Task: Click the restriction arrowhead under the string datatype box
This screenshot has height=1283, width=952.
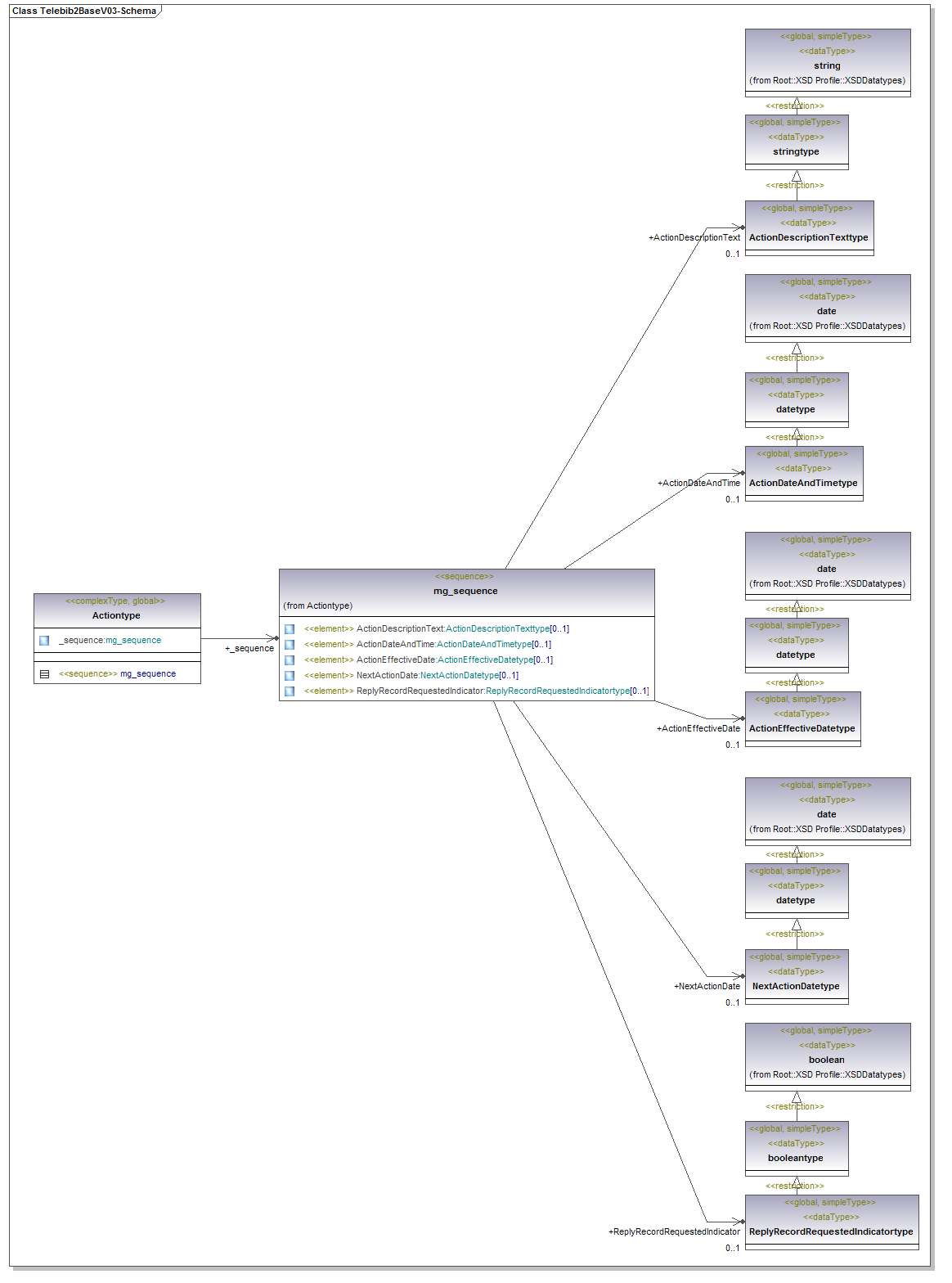Action: tap(797, 103)
